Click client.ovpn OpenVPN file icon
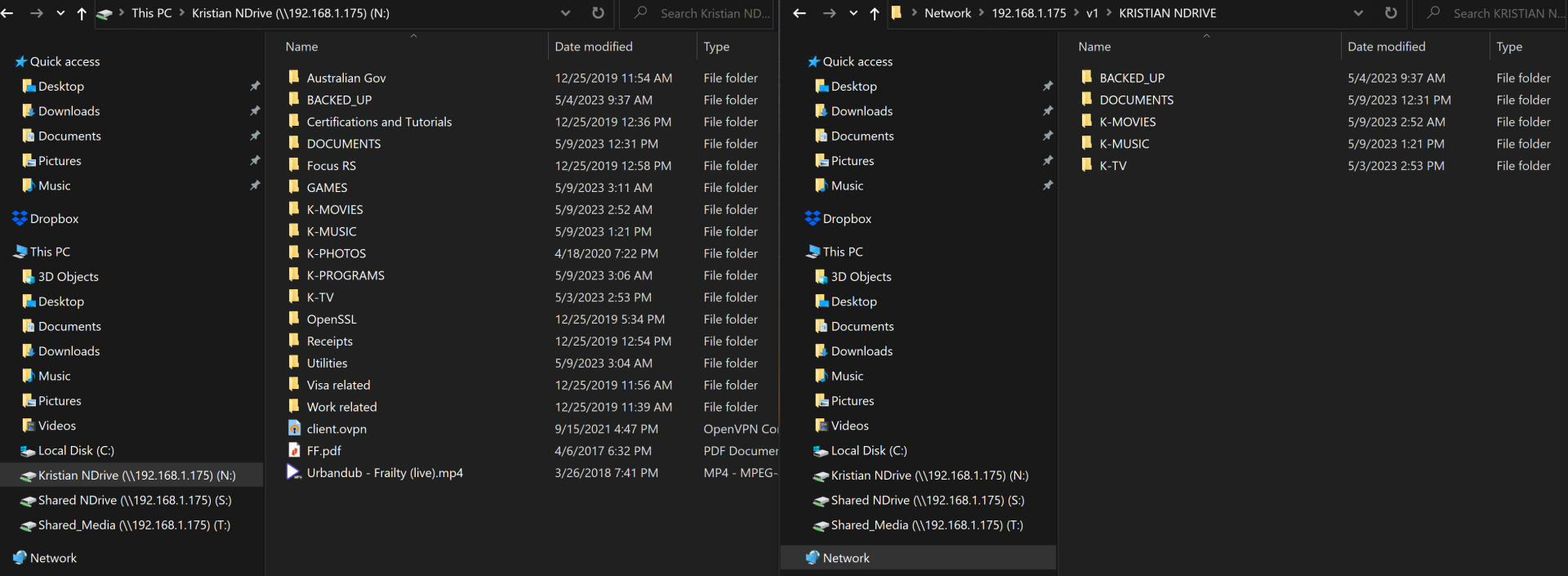This screenshot has height=576, width=1568. coord(294,428)
